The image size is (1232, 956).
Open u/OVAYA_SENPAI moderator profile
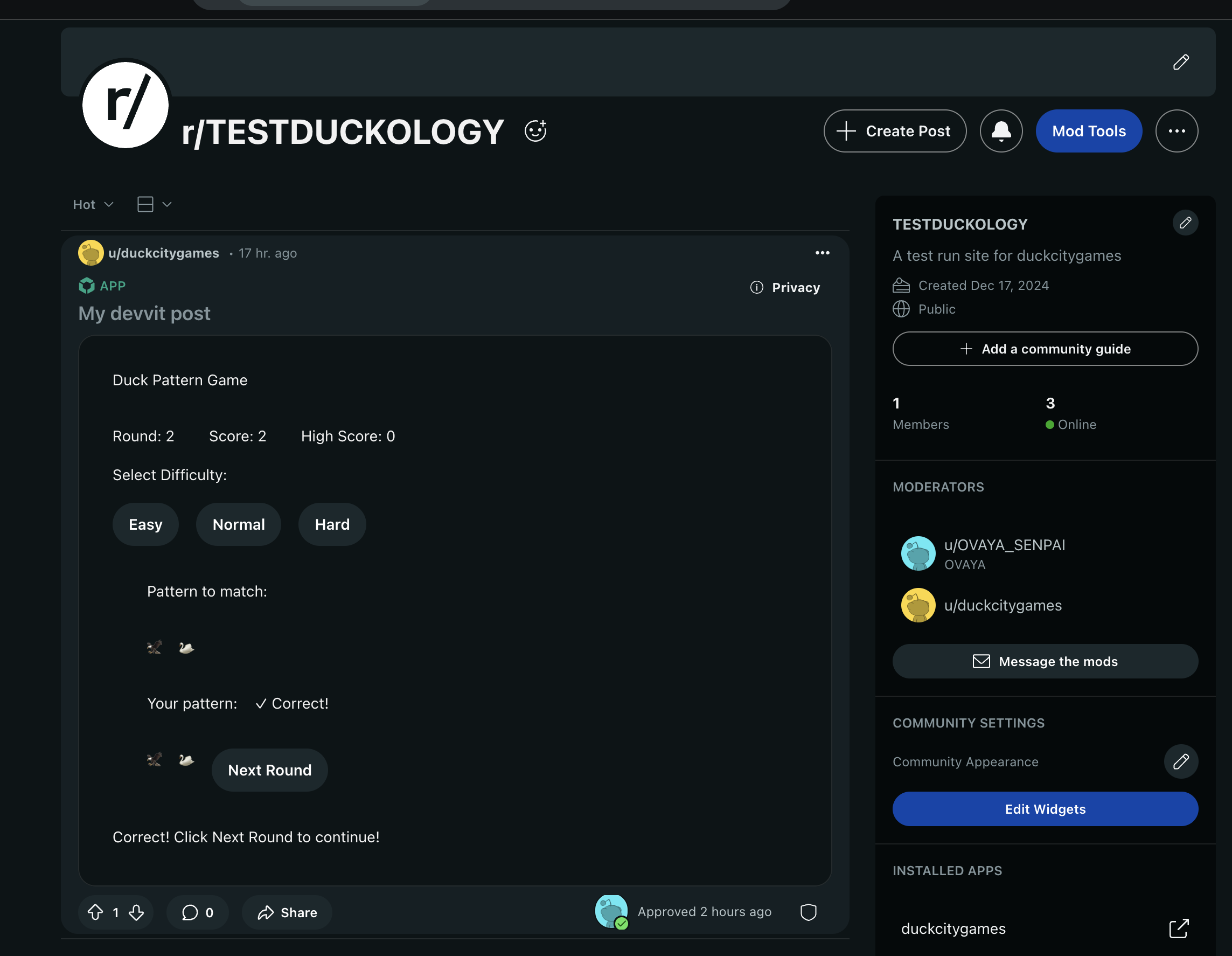click(x=1004, y=545)
